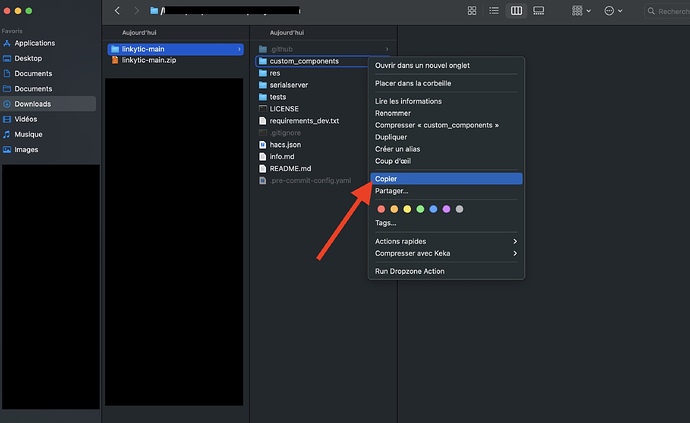This screenshot has height=423, width=690.
Task: Select Downloads in the sidebar
Action: click(48, 103)
